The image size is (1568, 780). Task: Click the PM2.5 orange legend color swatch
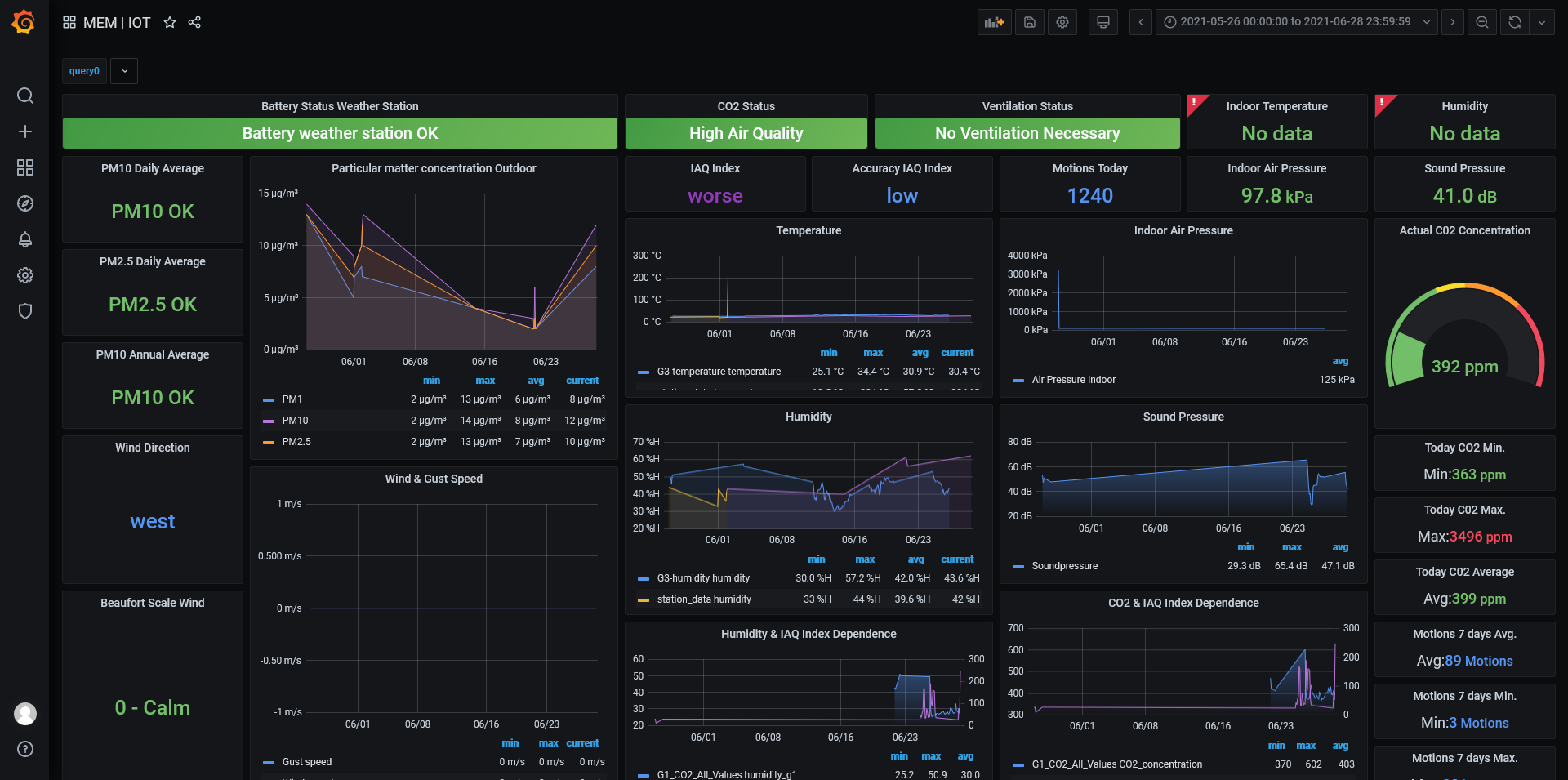(269, 442)
